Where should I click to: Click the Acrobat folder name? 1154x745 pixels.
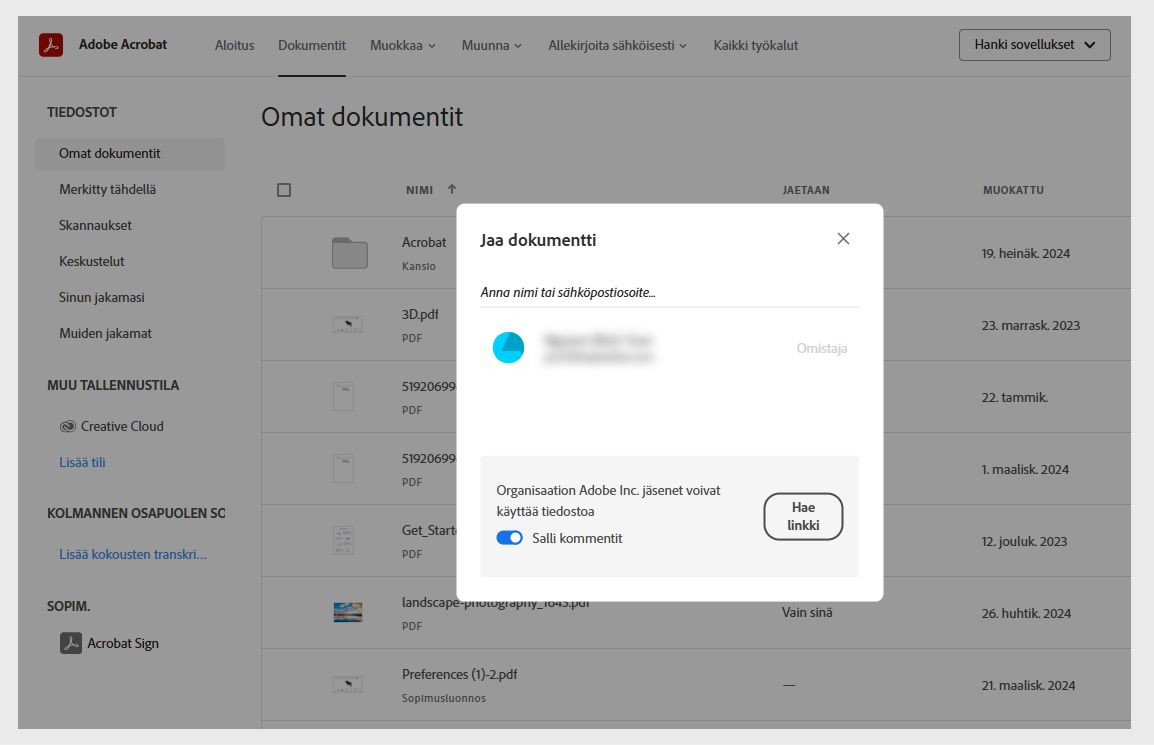tap(424, 242)
